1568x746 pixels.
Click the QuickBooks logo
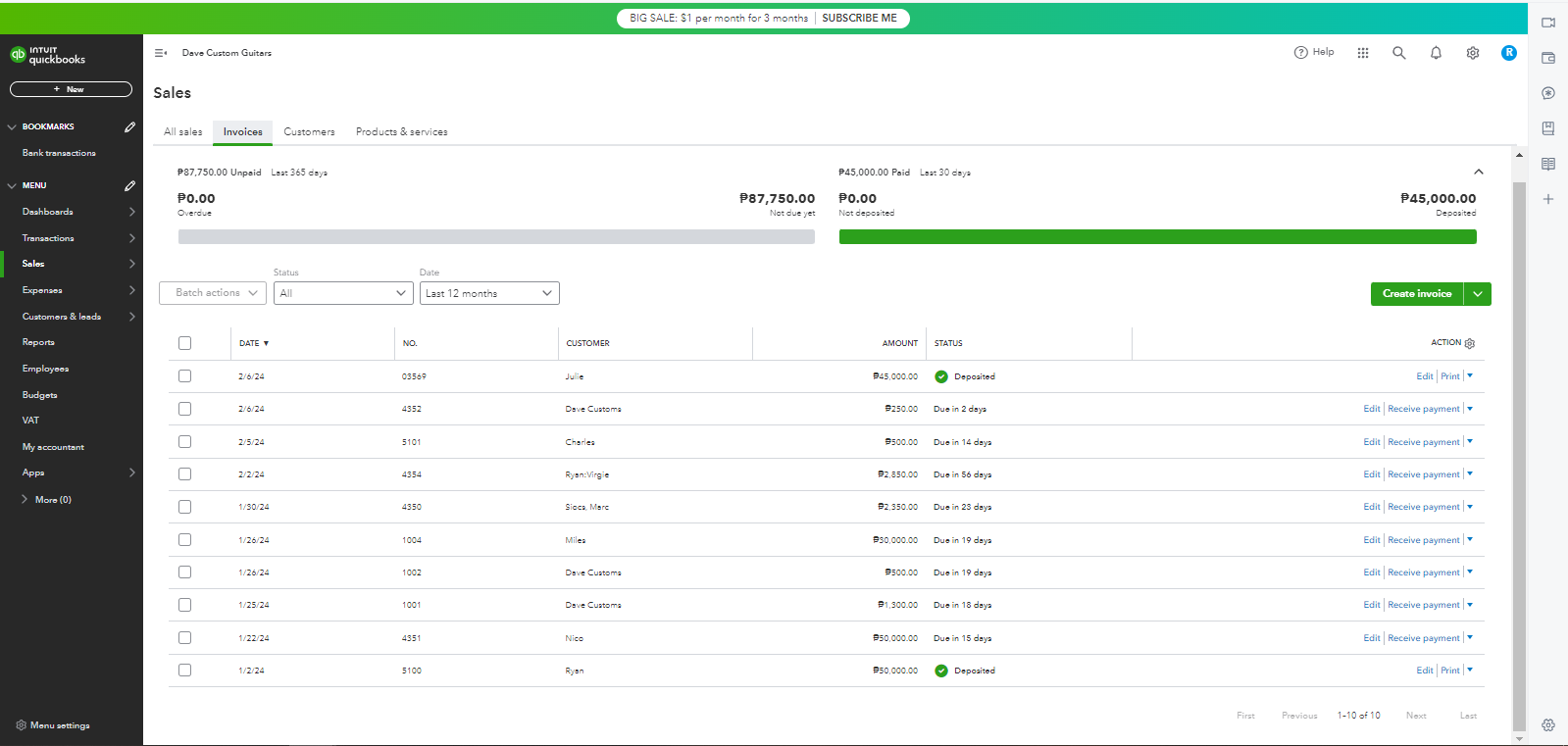48,55
